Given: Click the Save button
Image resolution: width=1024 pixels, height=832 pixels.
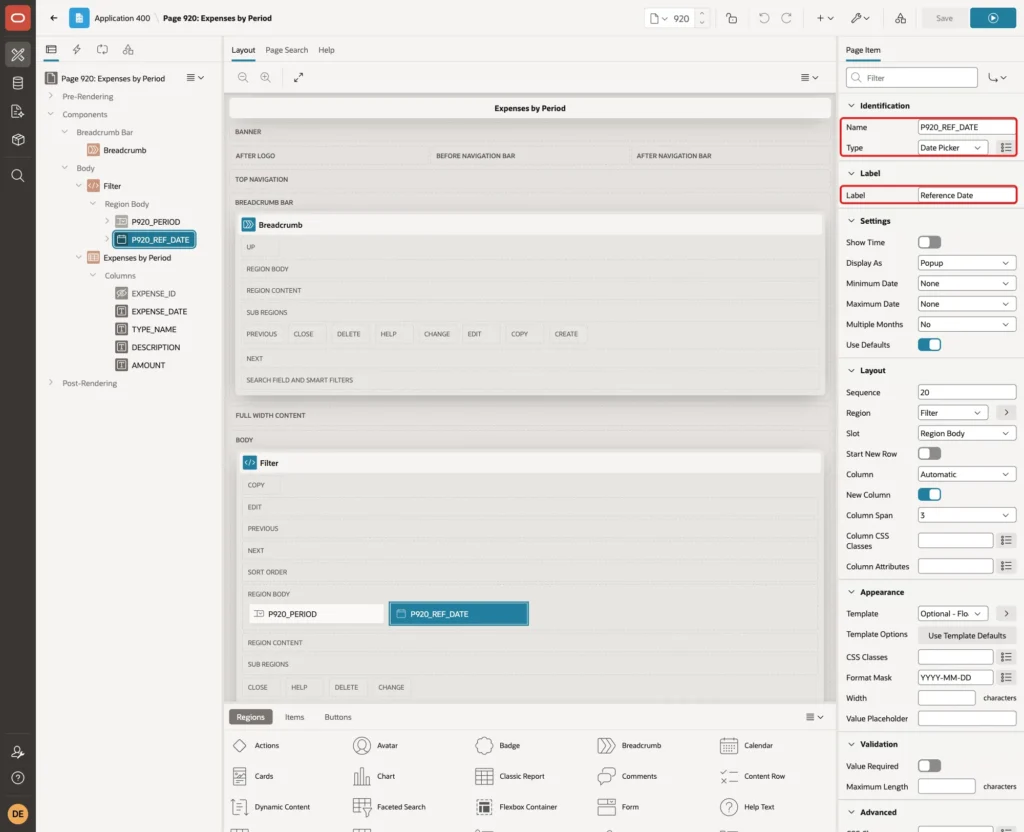Looking at the screenshot, I should (944, 18).
